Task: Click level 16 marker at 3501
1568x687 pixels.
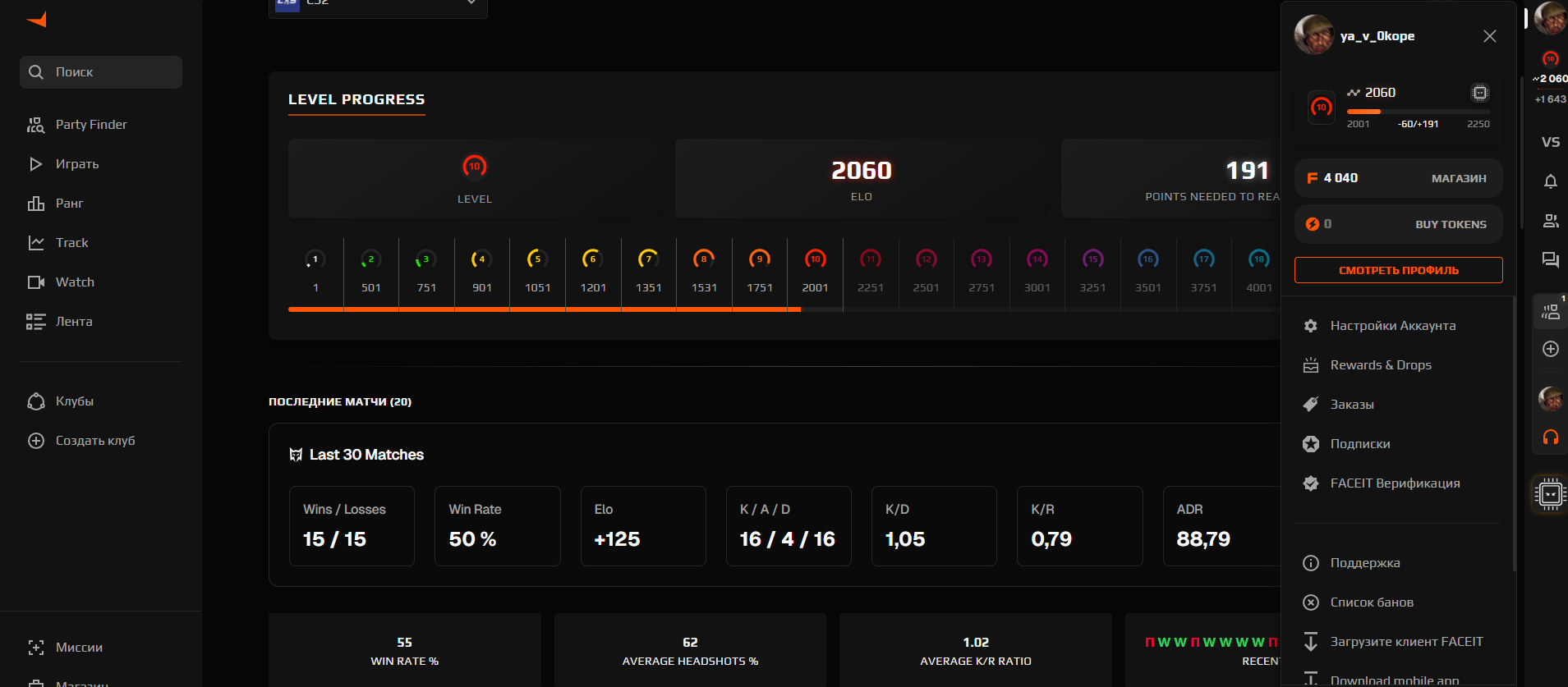Action: (x=1148, y=259)
